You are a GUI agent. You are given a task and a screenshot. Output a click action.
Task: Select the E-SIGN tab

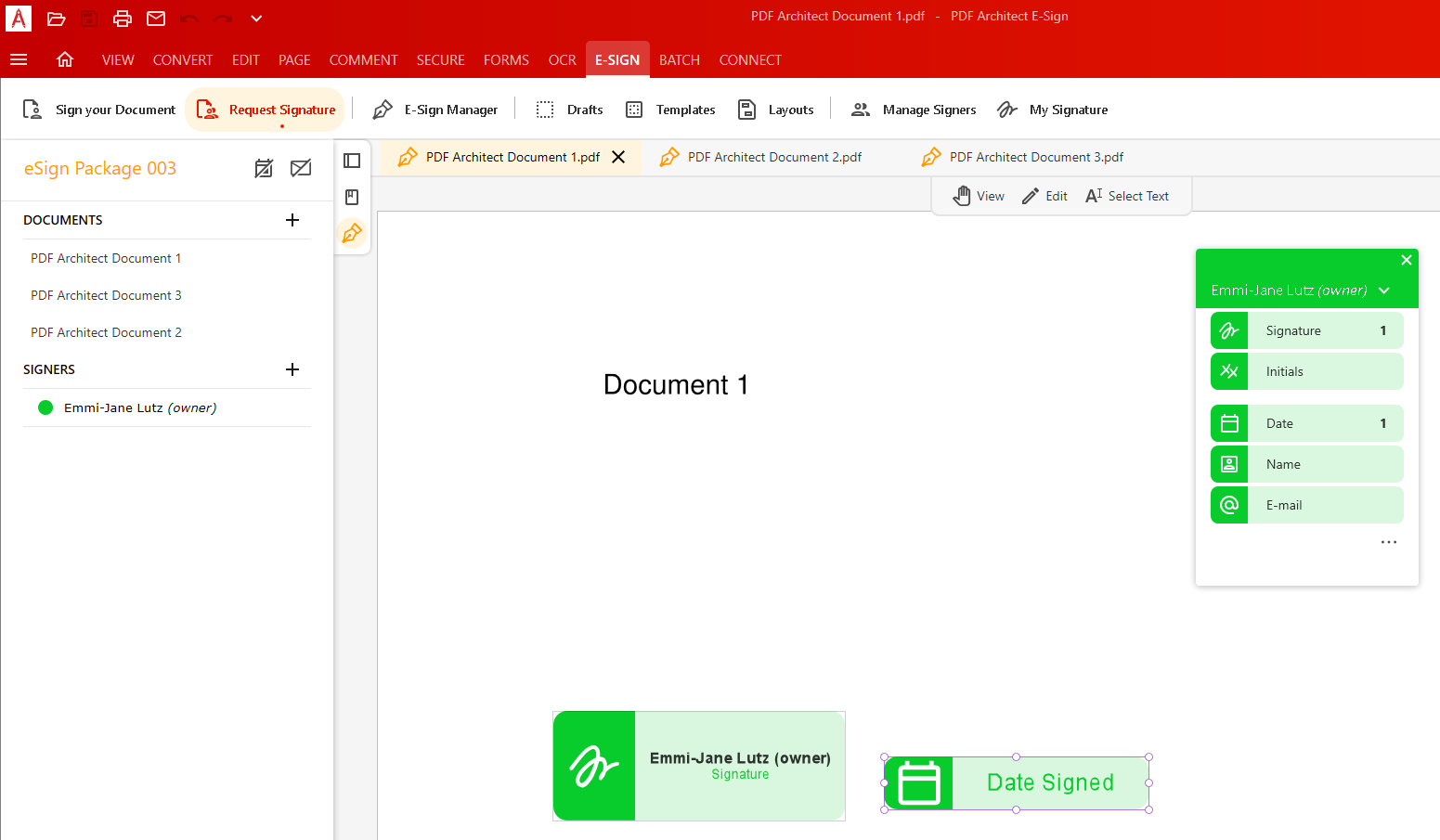point(617,60)
